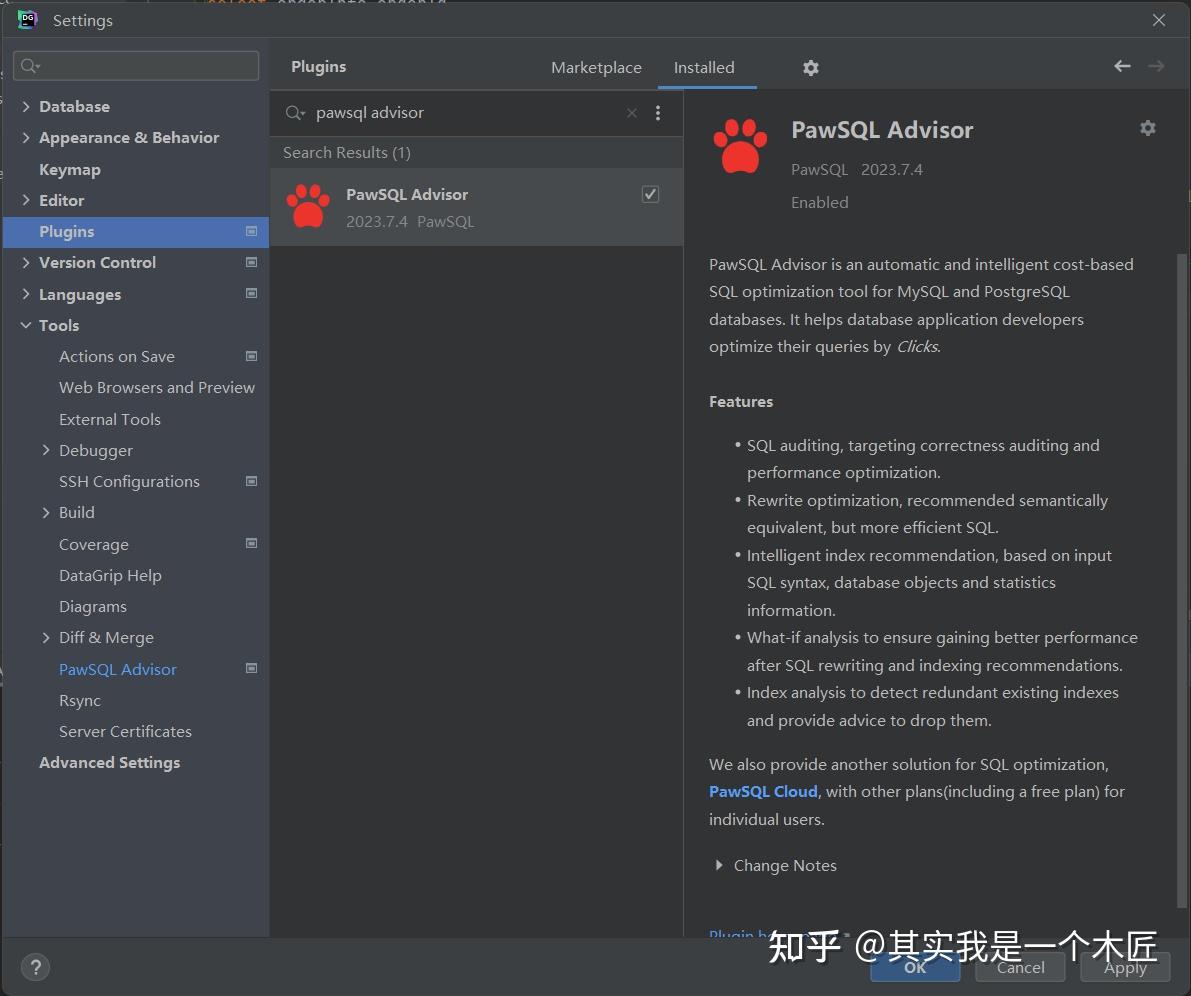This screenshot has height=996, width=1191.
Task: Toggle the Version Control settings indicator
Action: (x=251, y=263)
